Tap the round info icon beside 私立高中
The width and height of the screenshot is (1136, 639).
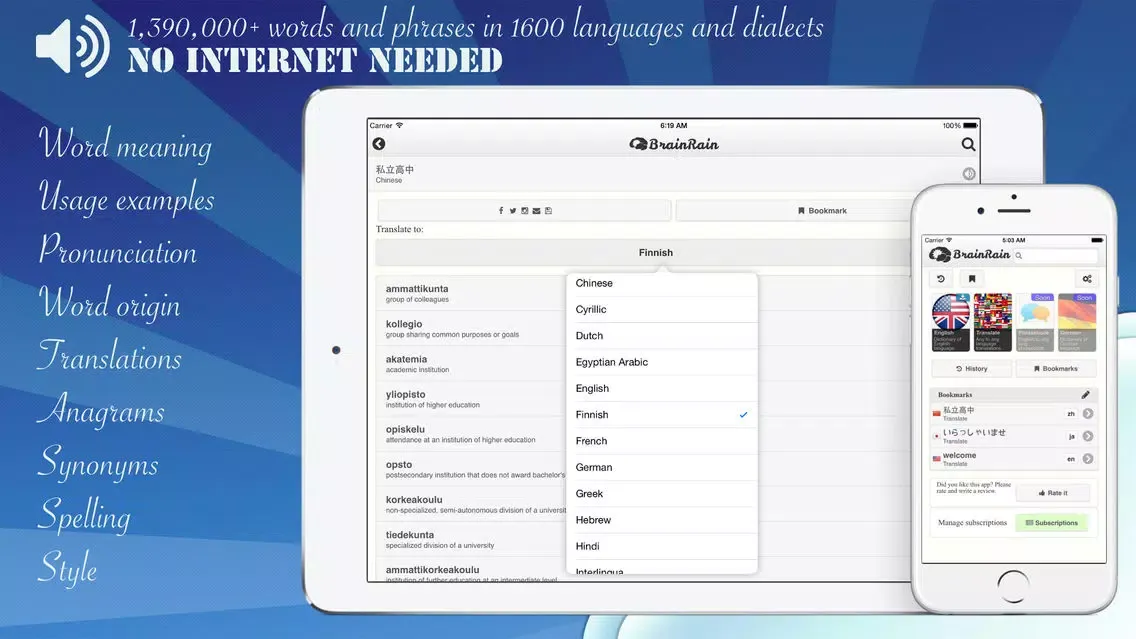(x=969, y=174)
